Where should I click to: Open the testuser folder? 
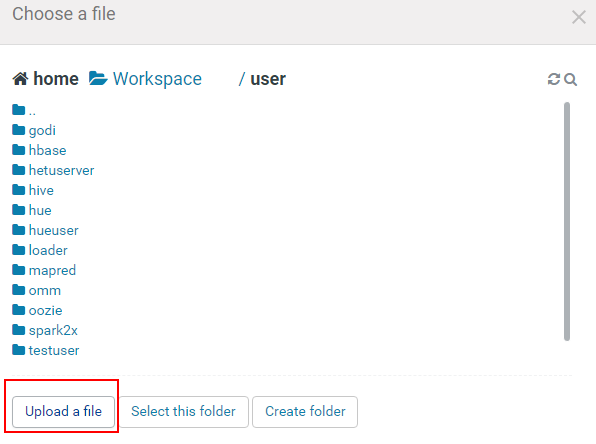(54, 350)
